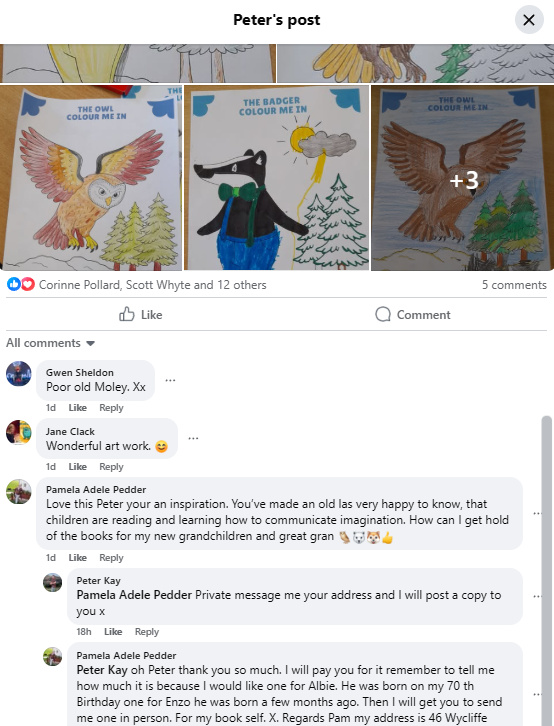
Task: Open the badger colouring photo
Action: click(x=277, y=177)
